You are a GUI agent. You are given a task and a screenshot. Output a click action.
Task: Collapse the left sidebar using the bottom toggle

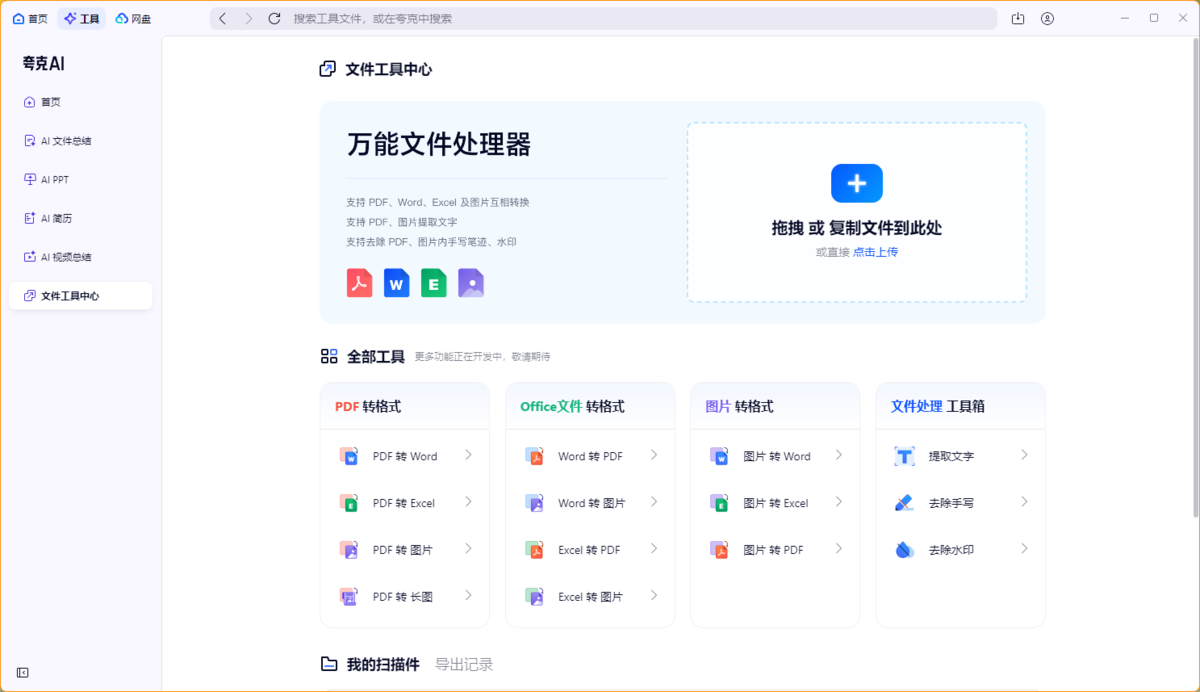point(22,673)
